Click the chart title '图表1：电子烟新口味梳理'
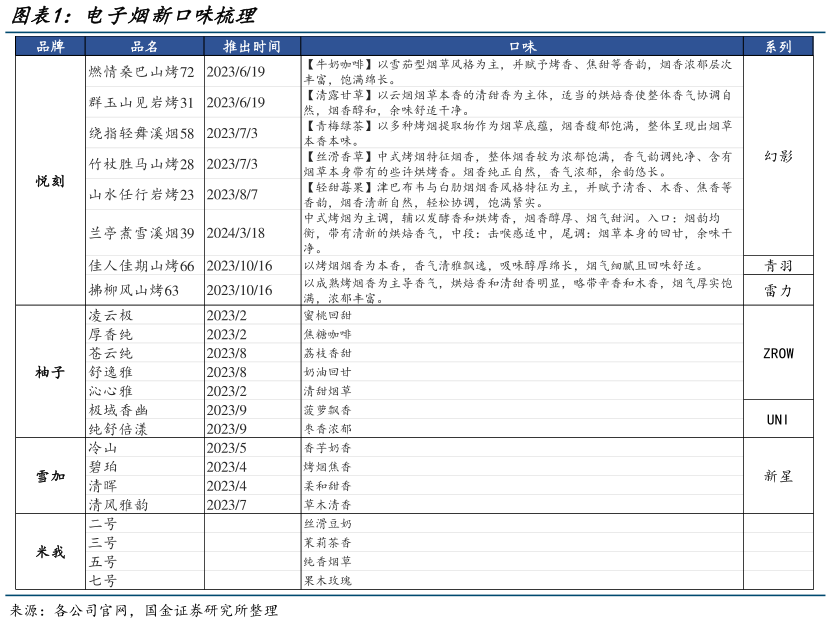 [x=135, y=15]
